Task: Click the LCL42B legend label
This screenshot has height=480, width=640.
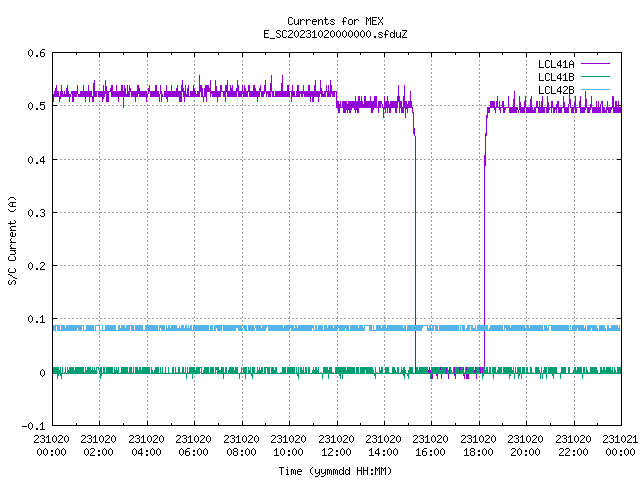Action: (x=556, y=90)
